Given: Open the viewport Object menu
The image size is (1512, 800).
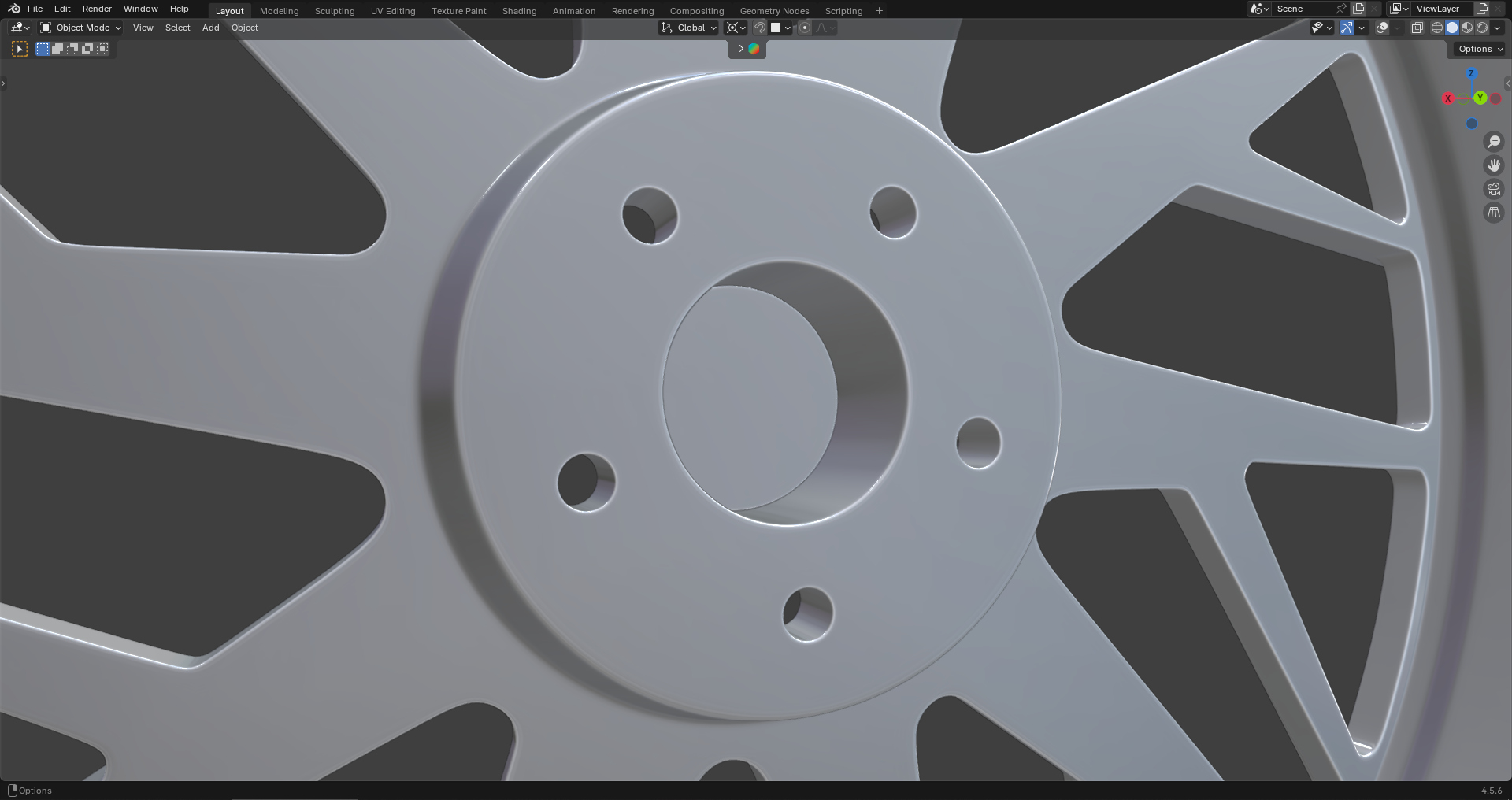Looking at the screenshot, I should tap(244, 28).
